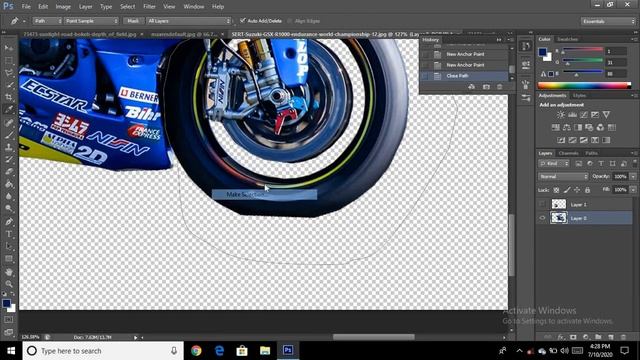The image size is (640, 360).
Task: Select Layer 0 in Layers panel
Action: (x=584, y=218)
